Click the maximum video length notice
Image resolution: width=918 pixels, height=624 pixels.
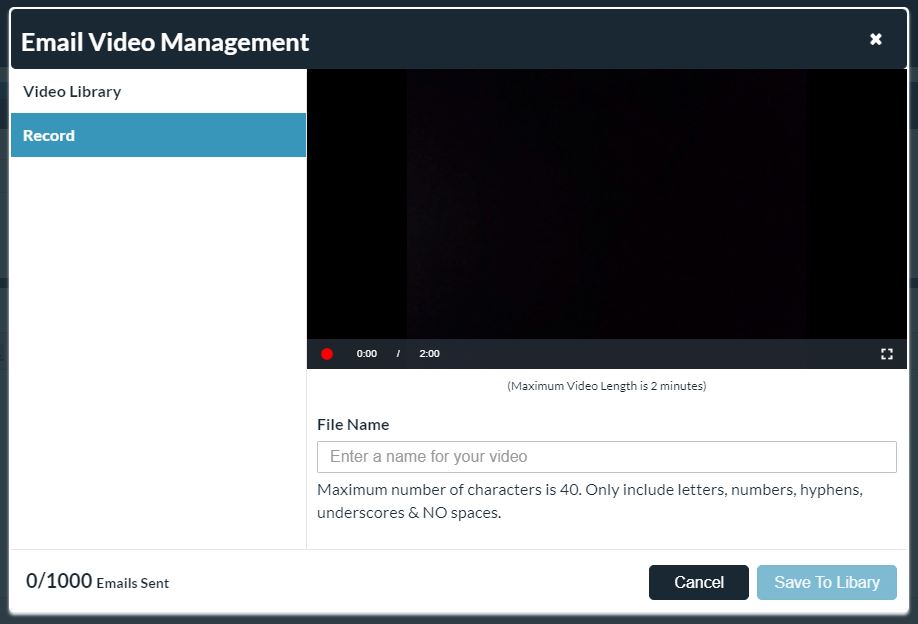click(606, 385)
